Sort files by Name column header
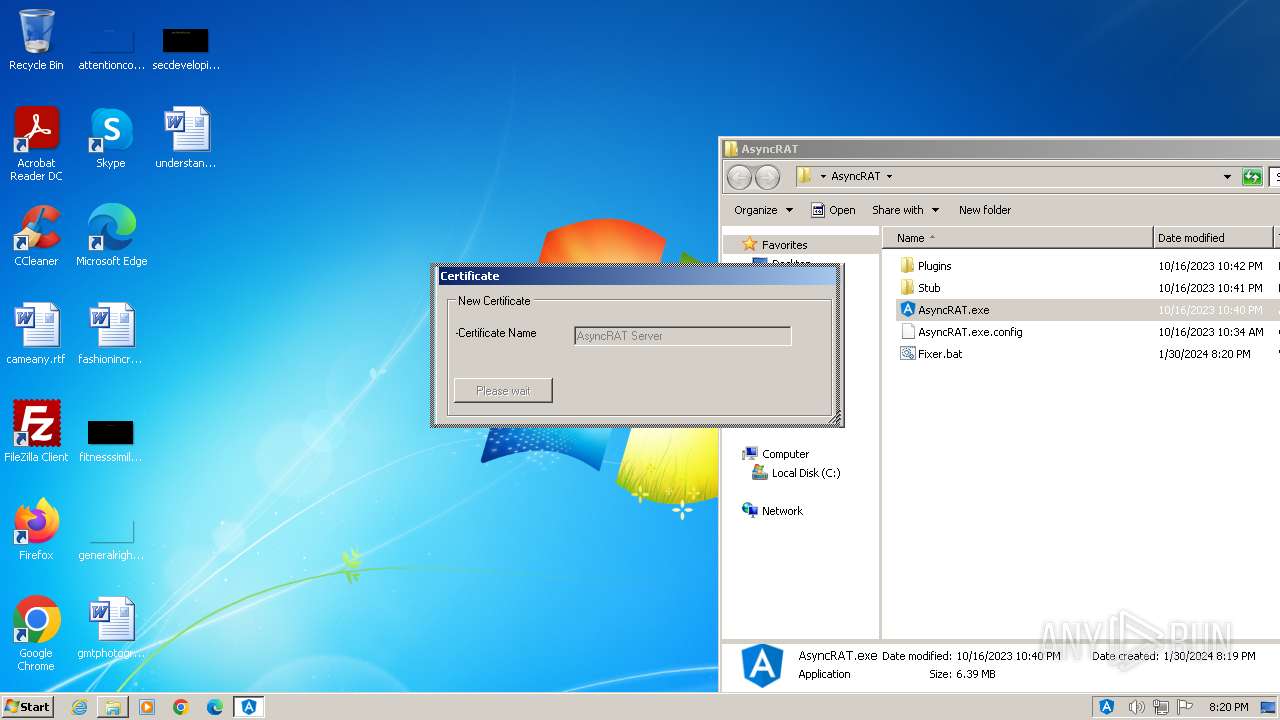1280x720 pixels. point(1018,238)
